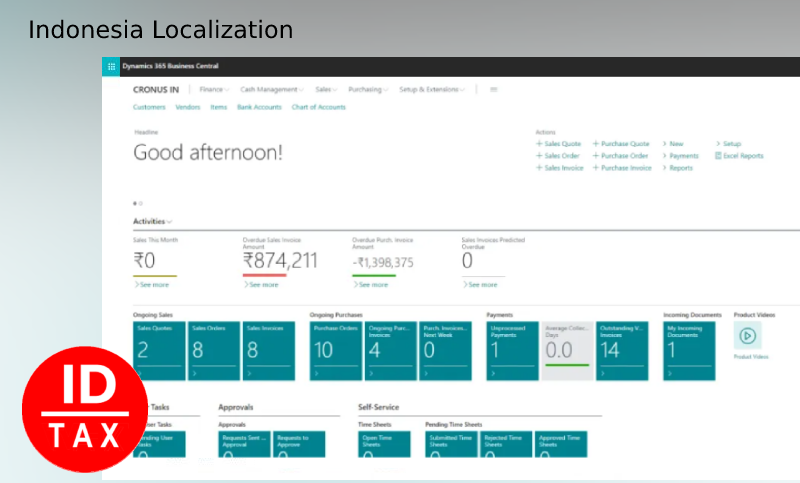800x483 pixels.
Task: Select the first headline page dot
Action: click(x=135, y=204)
